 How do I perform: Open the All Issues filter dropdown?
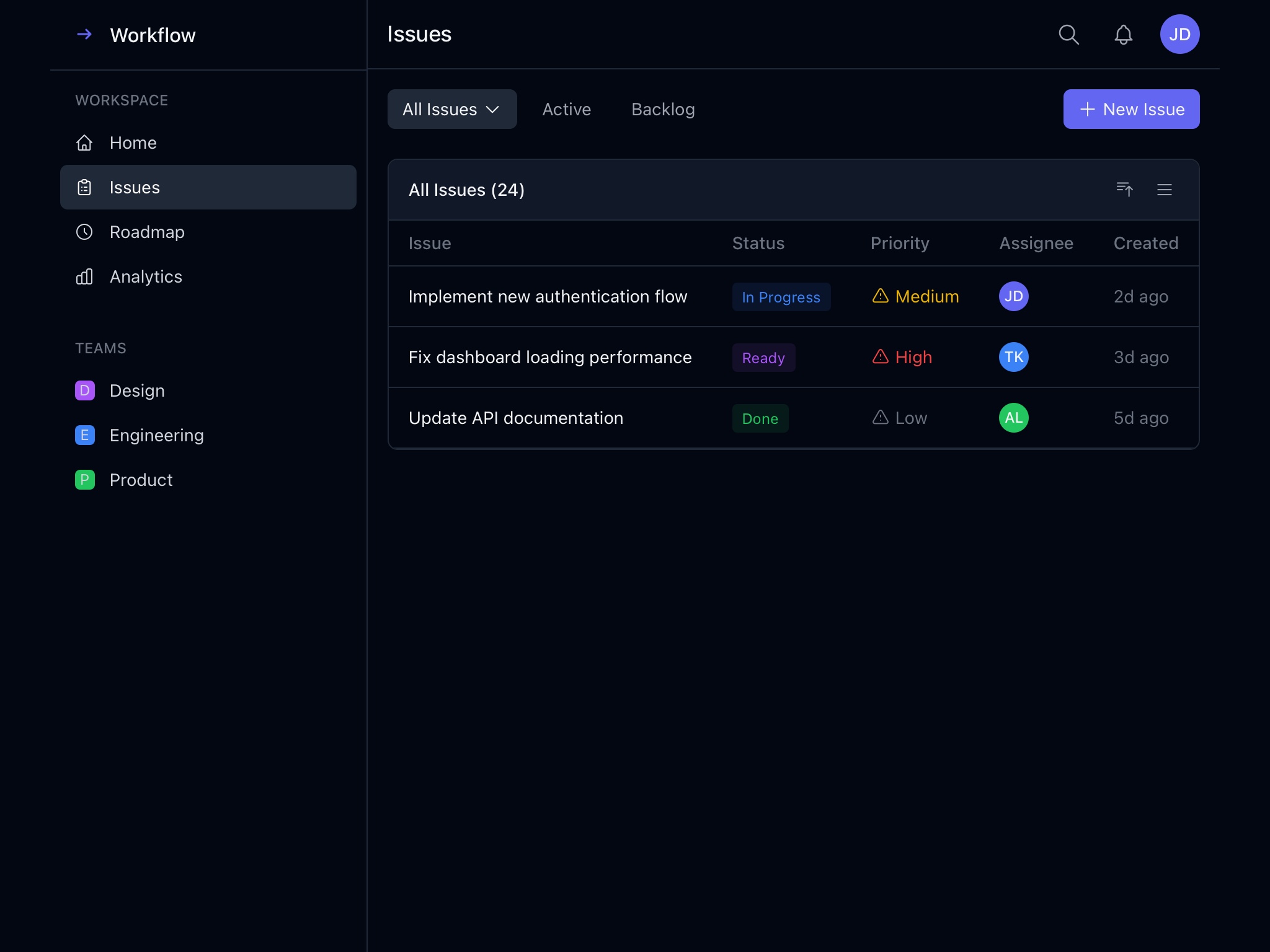pyautogui.click(x=452, y=109)
